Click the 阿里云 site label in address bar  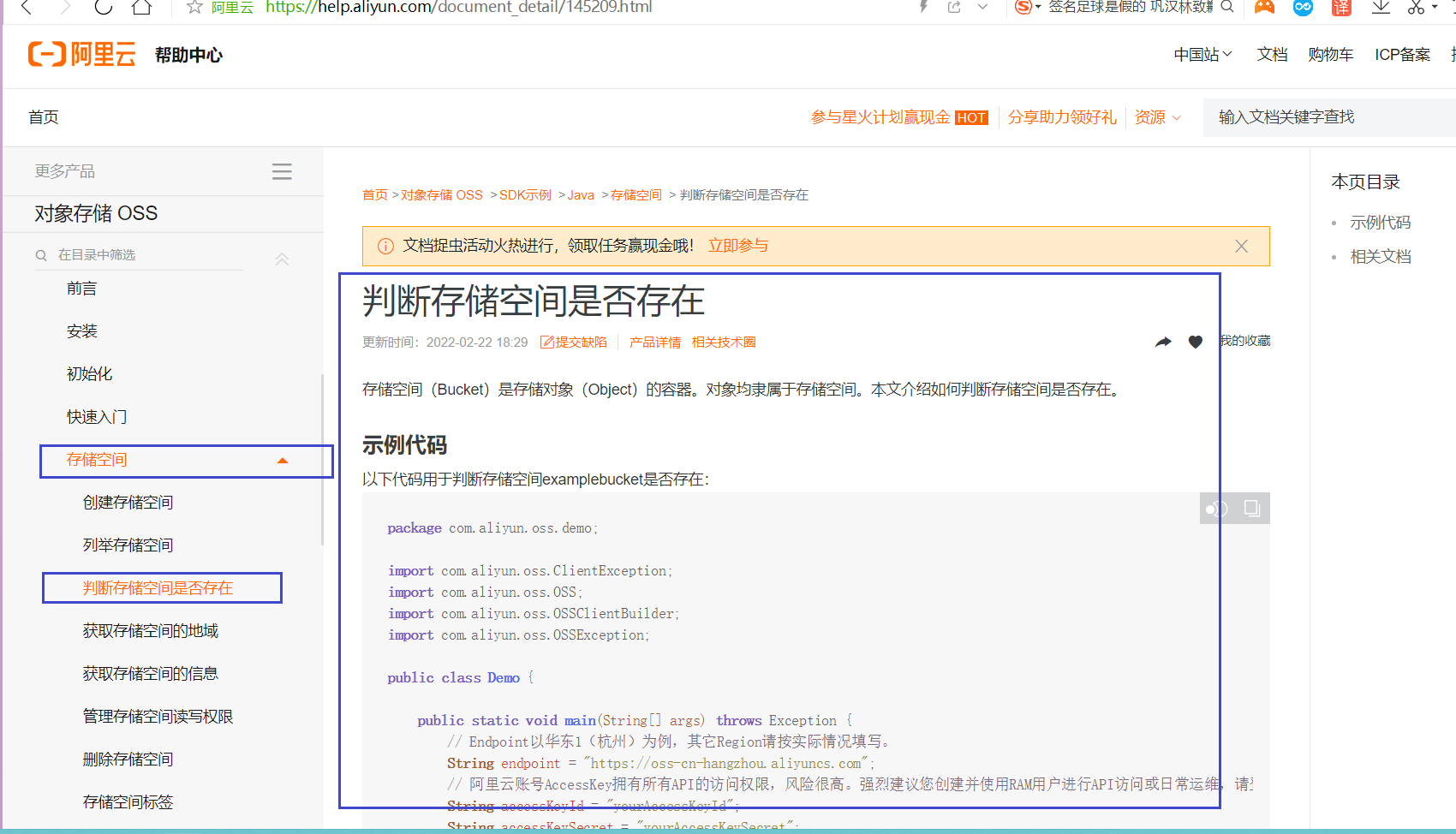[232, 7]
